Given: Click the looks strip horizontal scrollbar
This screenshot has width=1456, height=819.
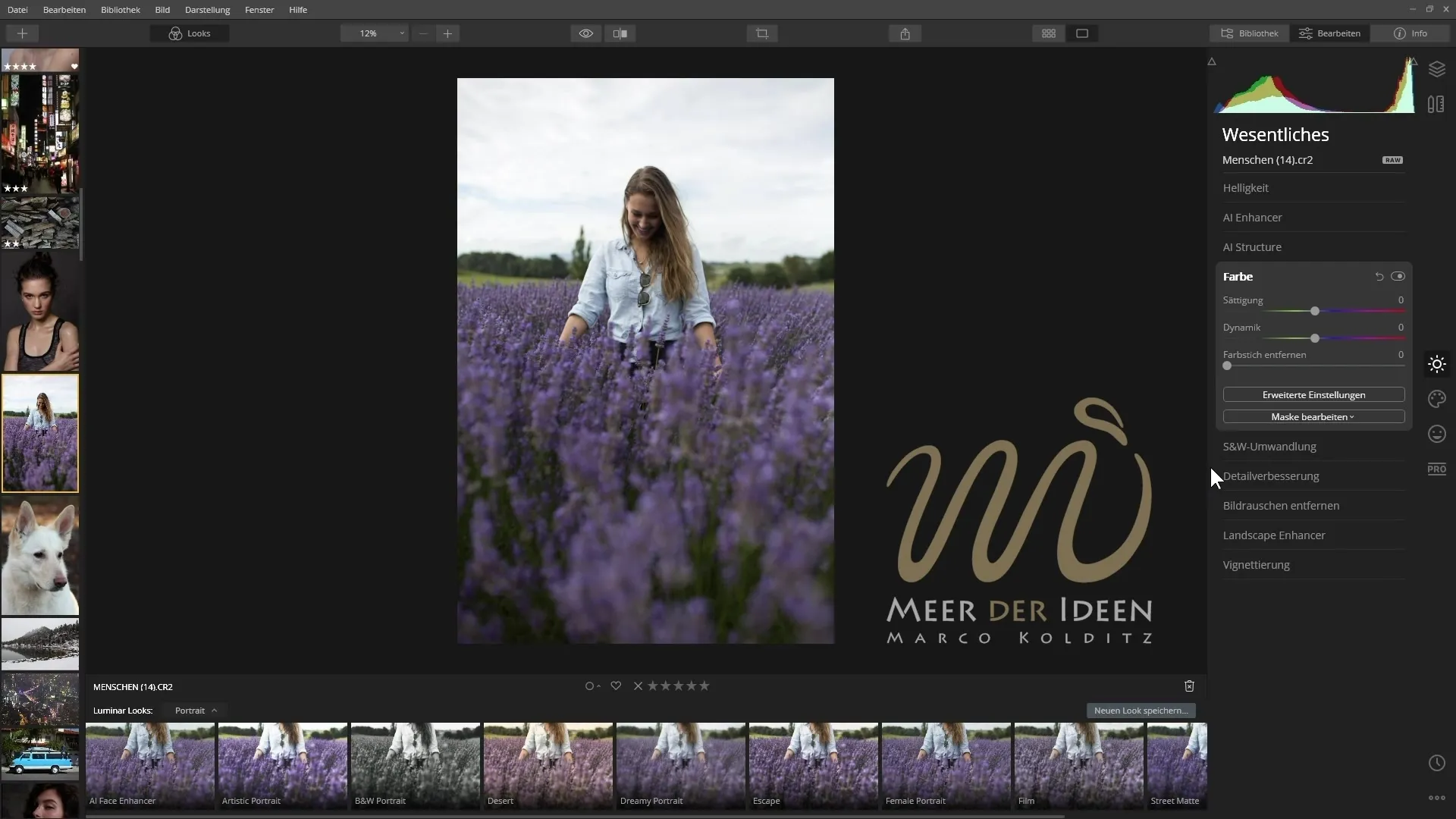Looking at the screenshot, I should [x=575, y=816].
